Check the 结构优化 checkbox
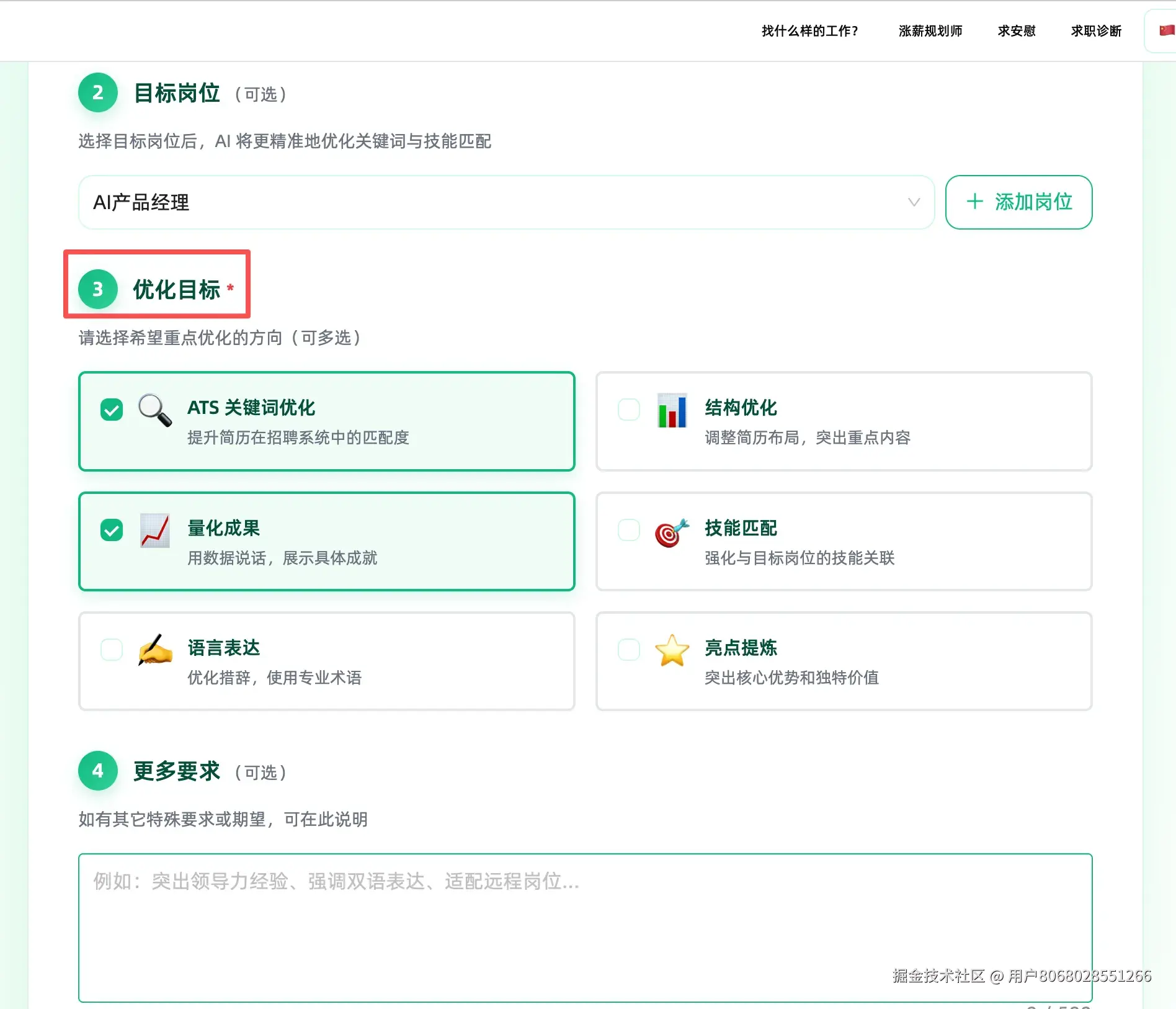Image resolution: width=1176 pixels, height=1009 pixels. (629, 410)
